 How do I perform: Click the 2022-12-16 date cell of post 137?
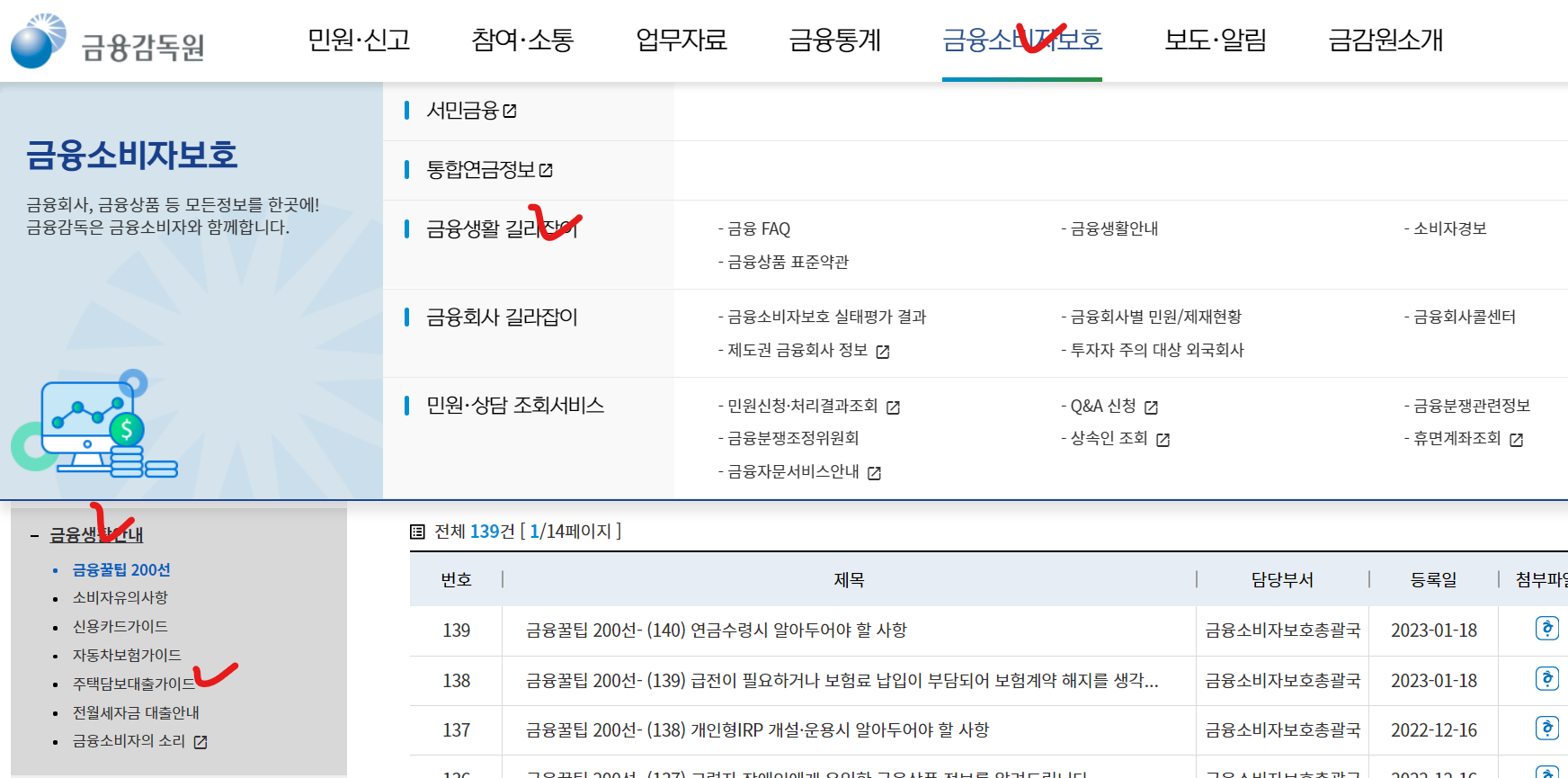[1434, 730]
